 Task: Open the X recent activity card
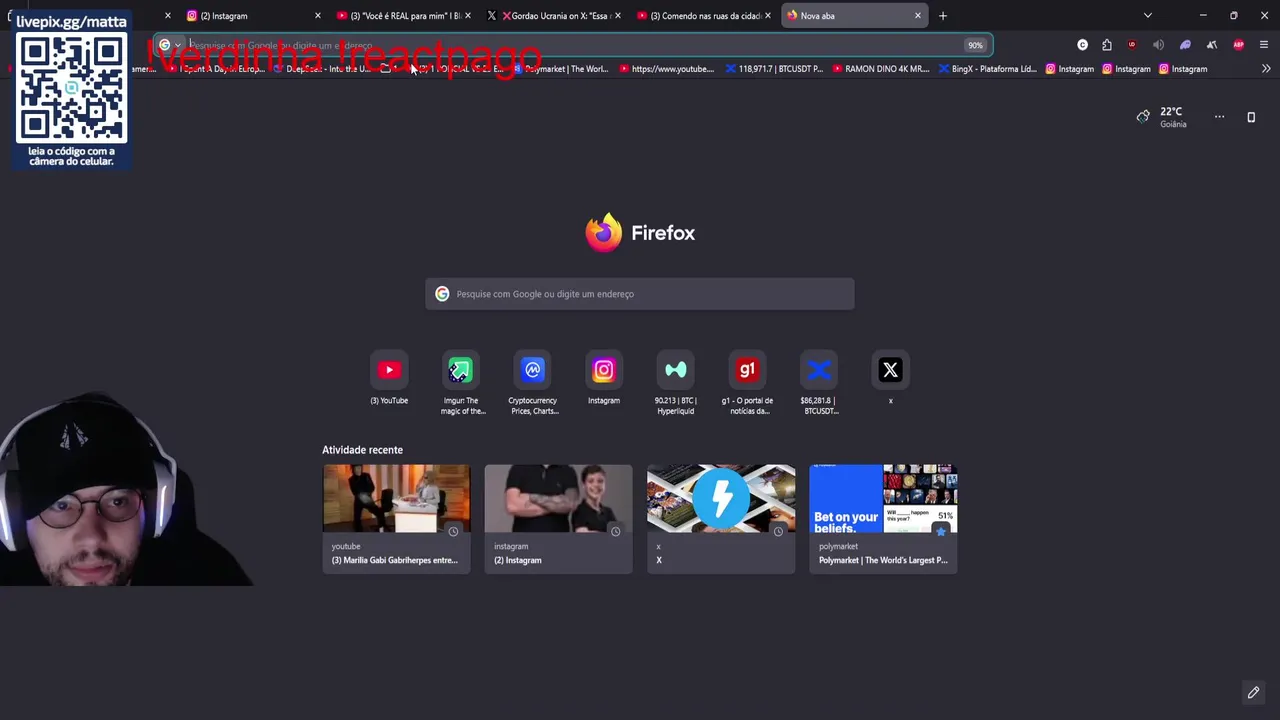(721, 518)
